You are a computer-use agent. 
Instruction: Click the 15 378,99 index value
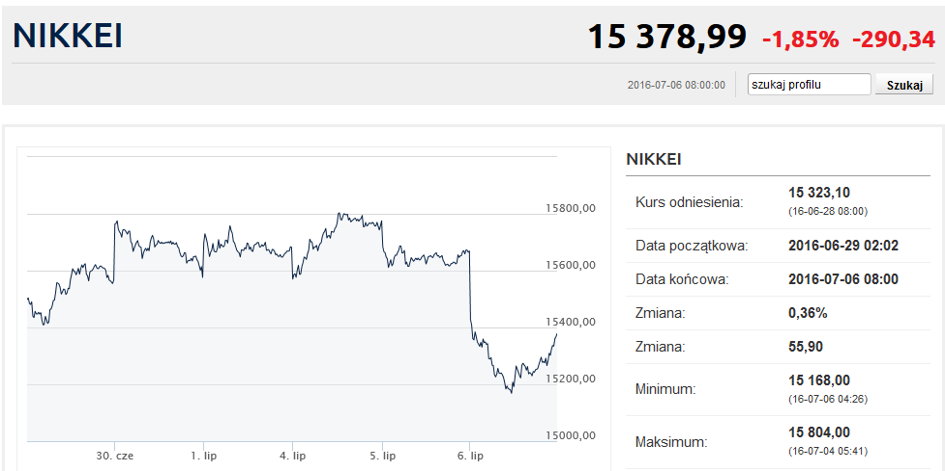[x=667, y=36]
